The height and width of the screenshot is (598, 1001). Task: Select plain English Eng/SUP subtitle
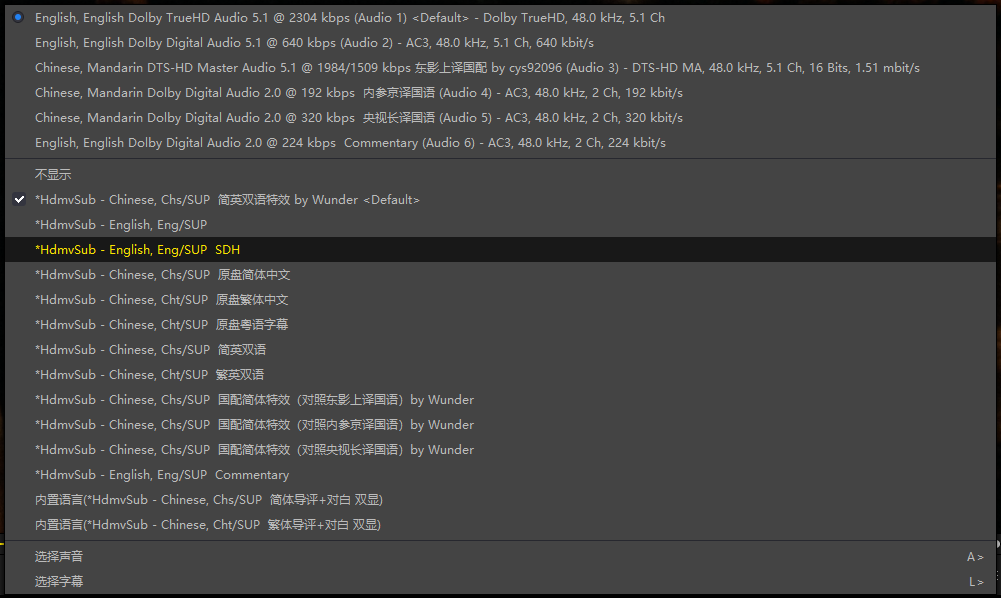tap(121, 225)
